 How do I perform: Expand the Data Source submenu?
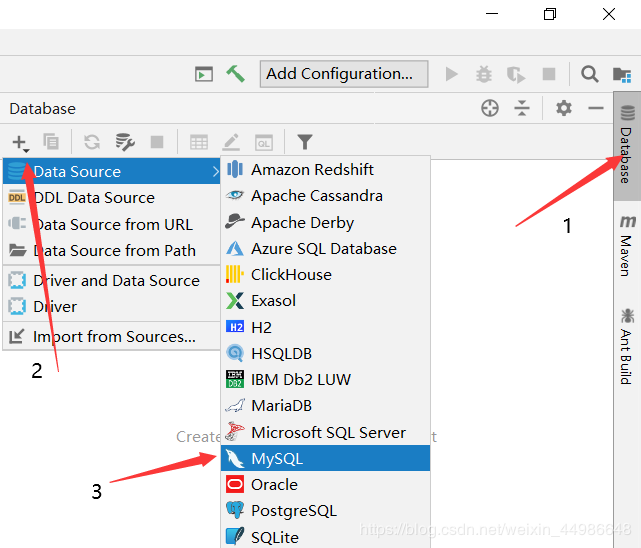[112, 171]
